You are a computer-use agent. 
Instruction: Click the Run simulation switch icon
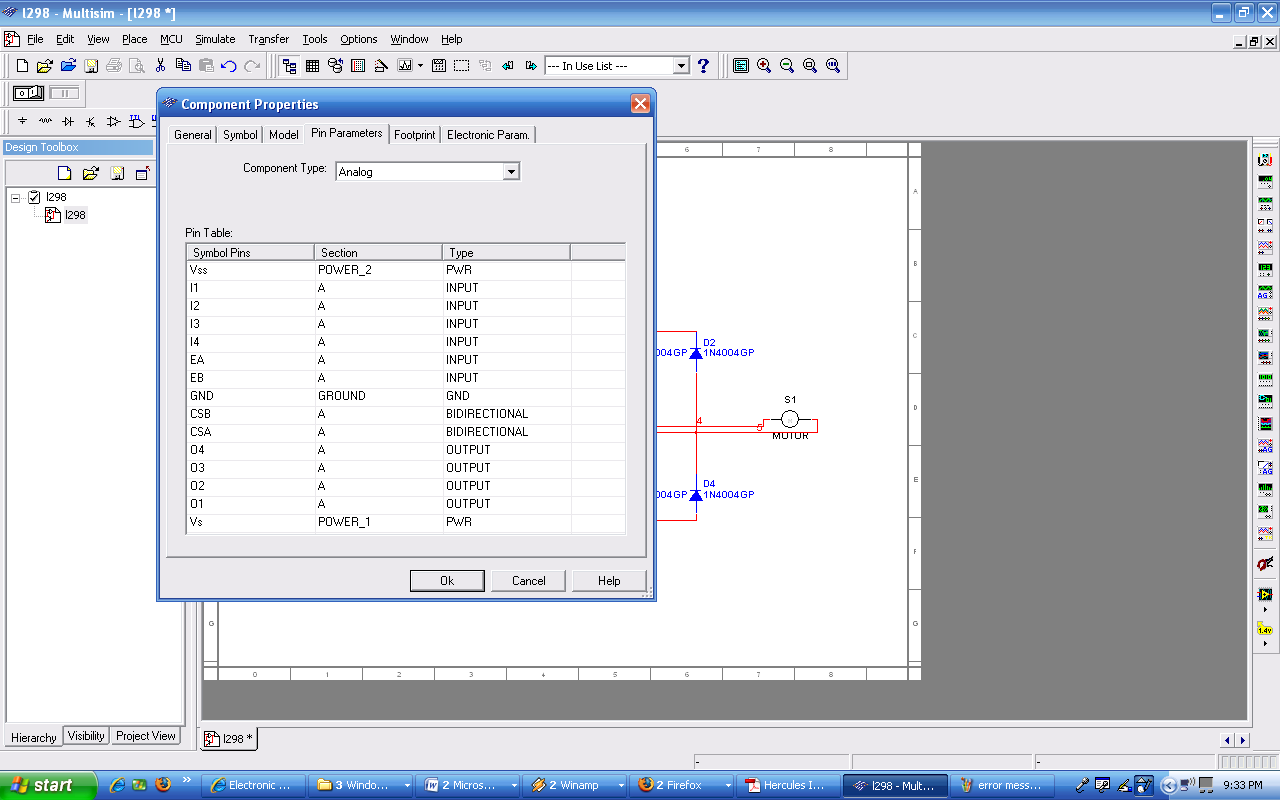[28, 93]
